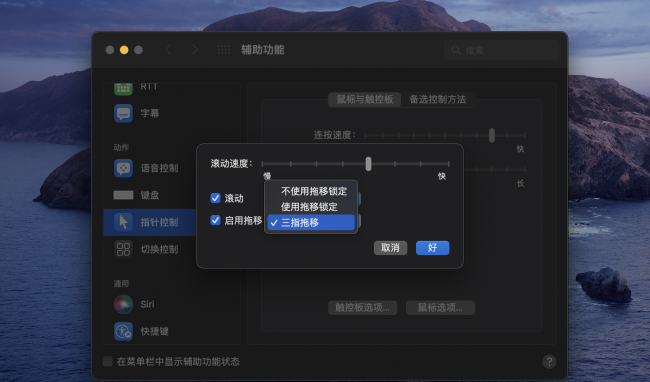Image resolution: width=650 pixels, height=382 pixels.
Task: Open 鼠标选项… button
Action: [x=440, y=307]
